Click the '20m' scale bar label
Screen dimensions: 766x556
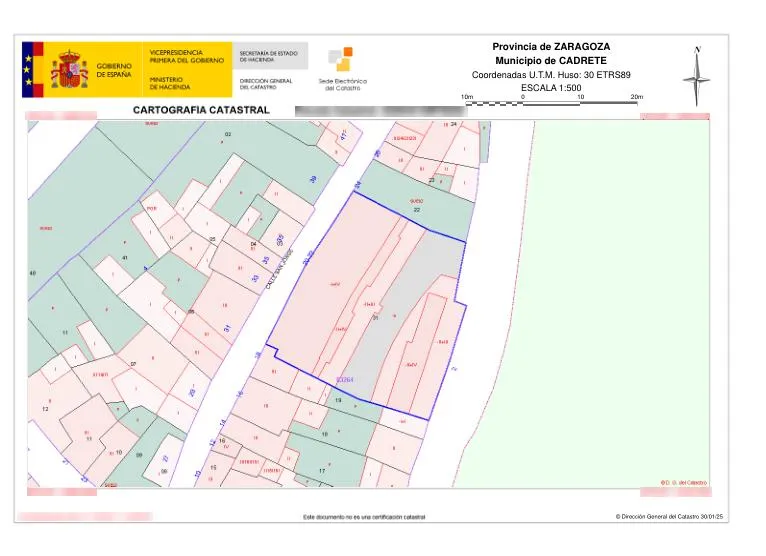[637, 97]
